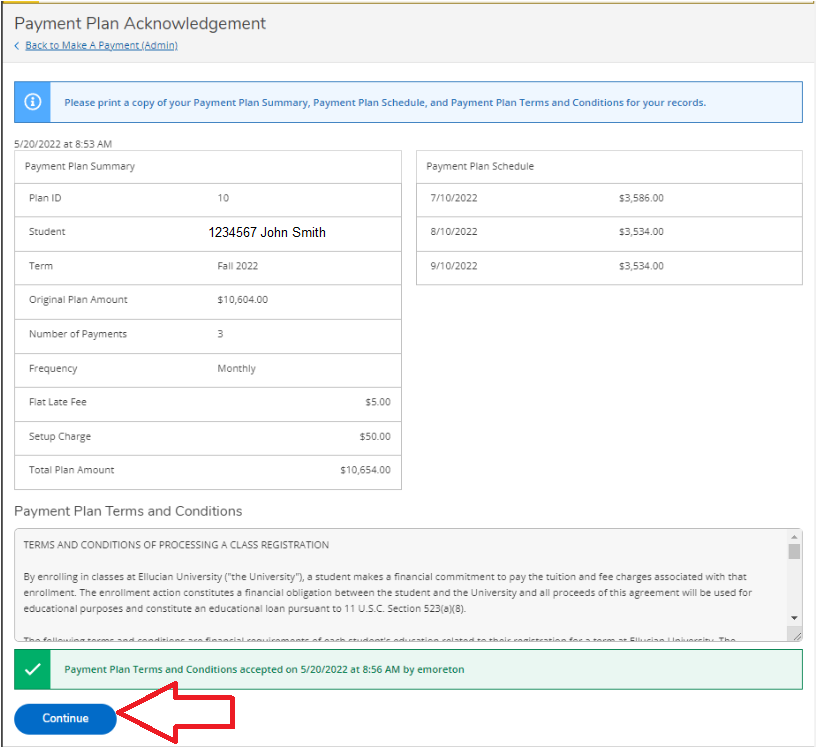Click the terms accepted confirmation message
This screenshot has height=747, width=816.
pos(264,669)
